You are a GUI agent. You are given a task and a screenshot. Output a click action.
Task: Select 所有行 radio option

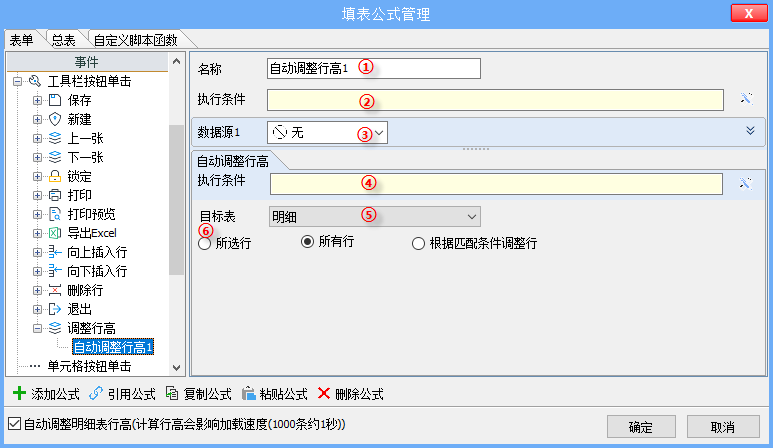307,241
